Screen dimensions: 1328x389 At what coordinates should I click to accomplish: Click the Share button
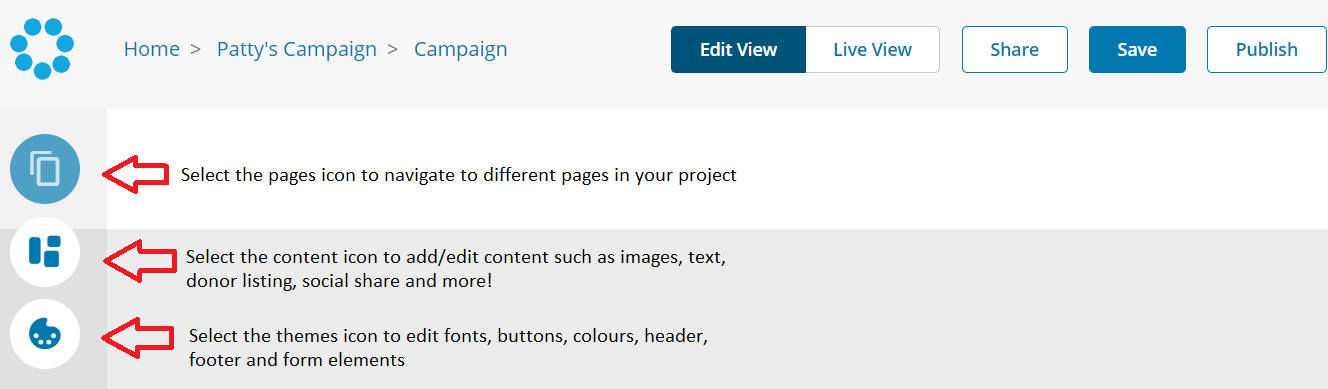pos(1014,49)
